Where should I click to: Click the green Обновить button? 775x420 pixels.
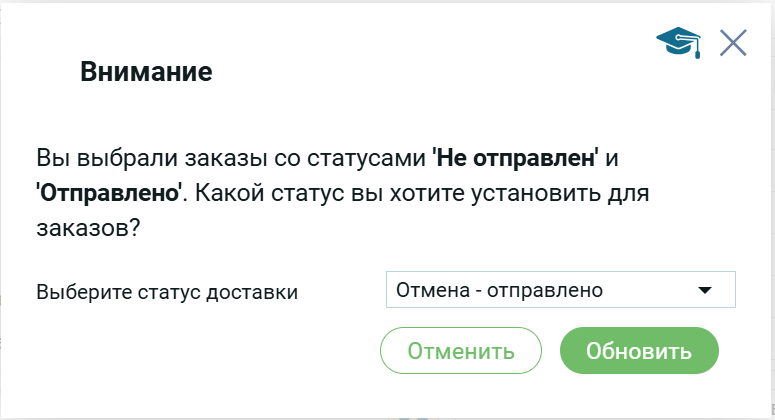click(x=639, y=351)
